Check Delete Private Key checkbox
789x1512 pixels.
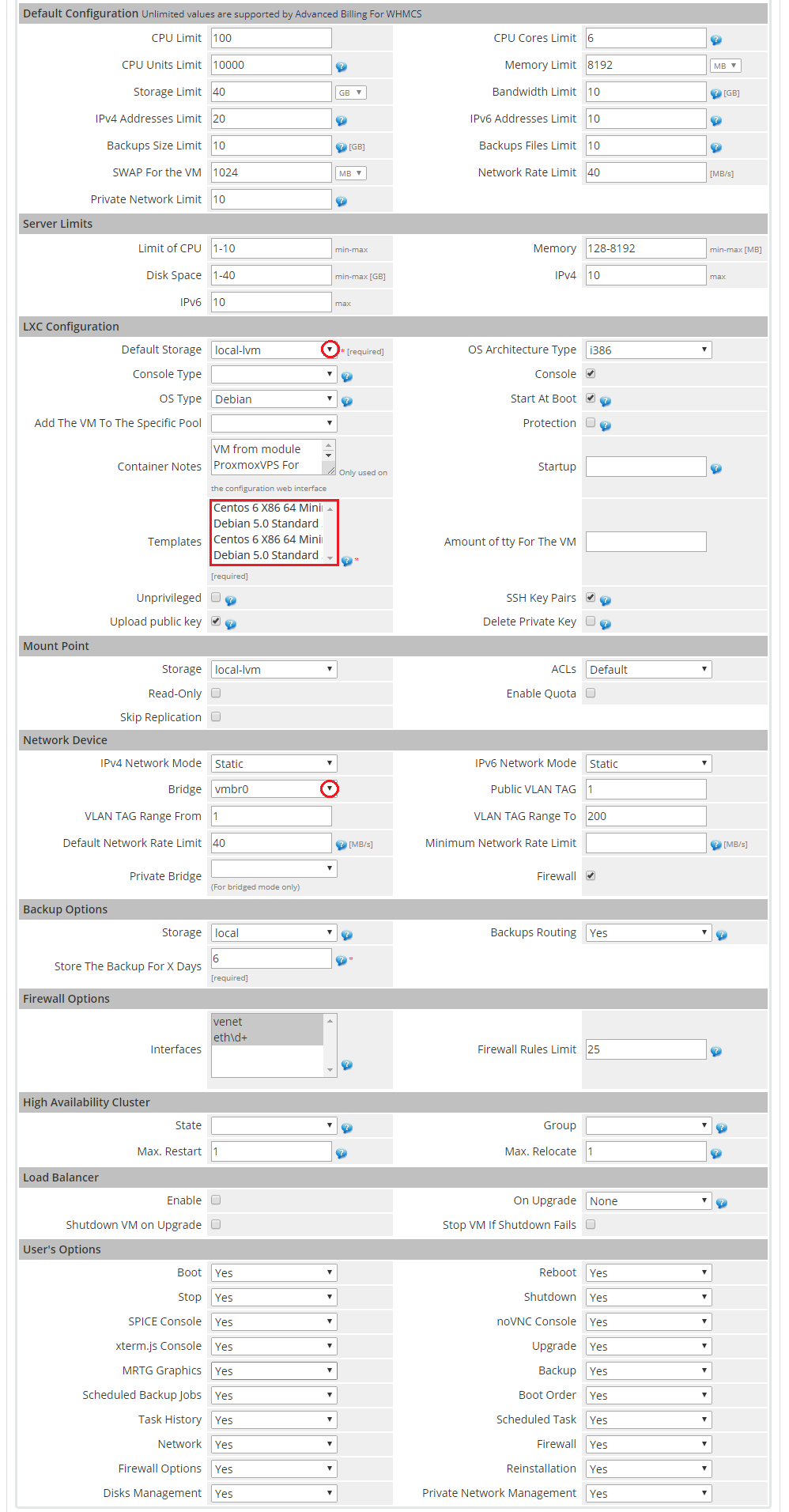click(x=591, y=621)
